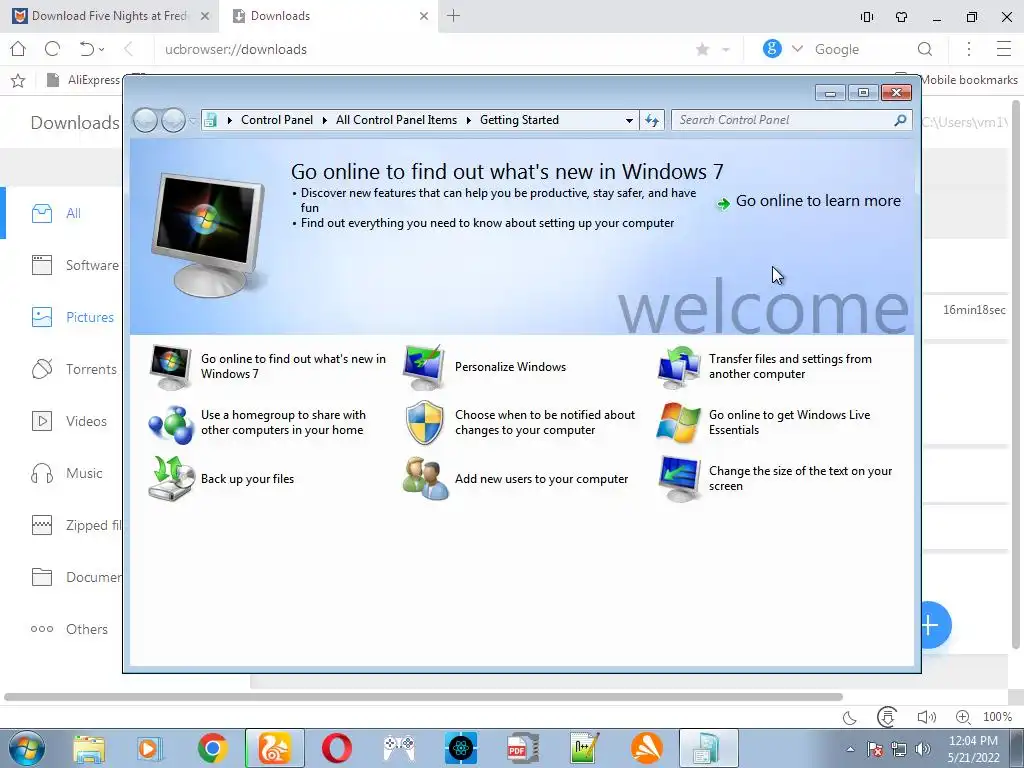Select the Videos downloads category
This screenshot has height=768, width=1024.
[x=69, y=421]
